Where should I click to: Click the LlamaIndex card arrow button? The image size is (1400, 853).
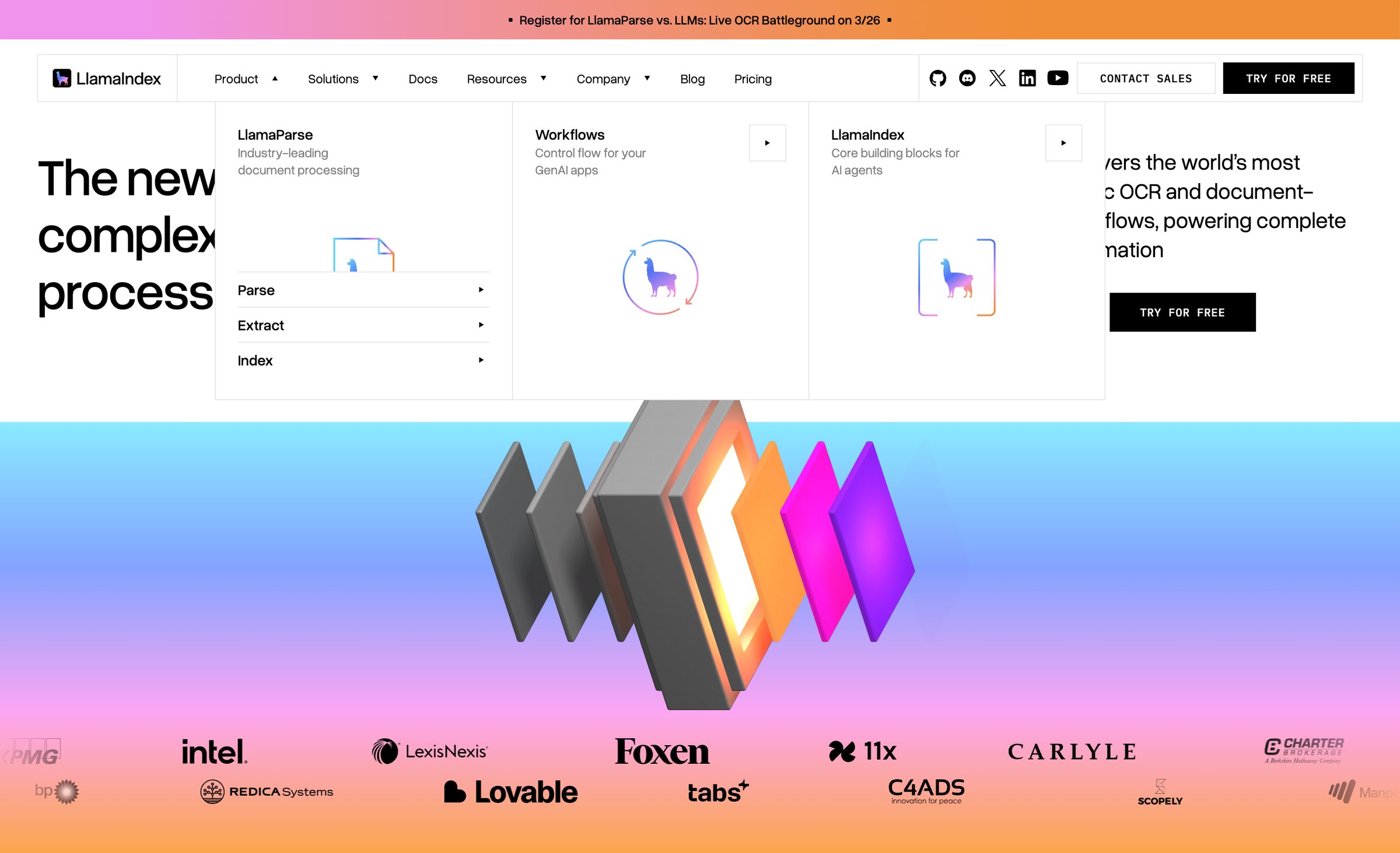pyautogui.click(x=1063, y=143)
